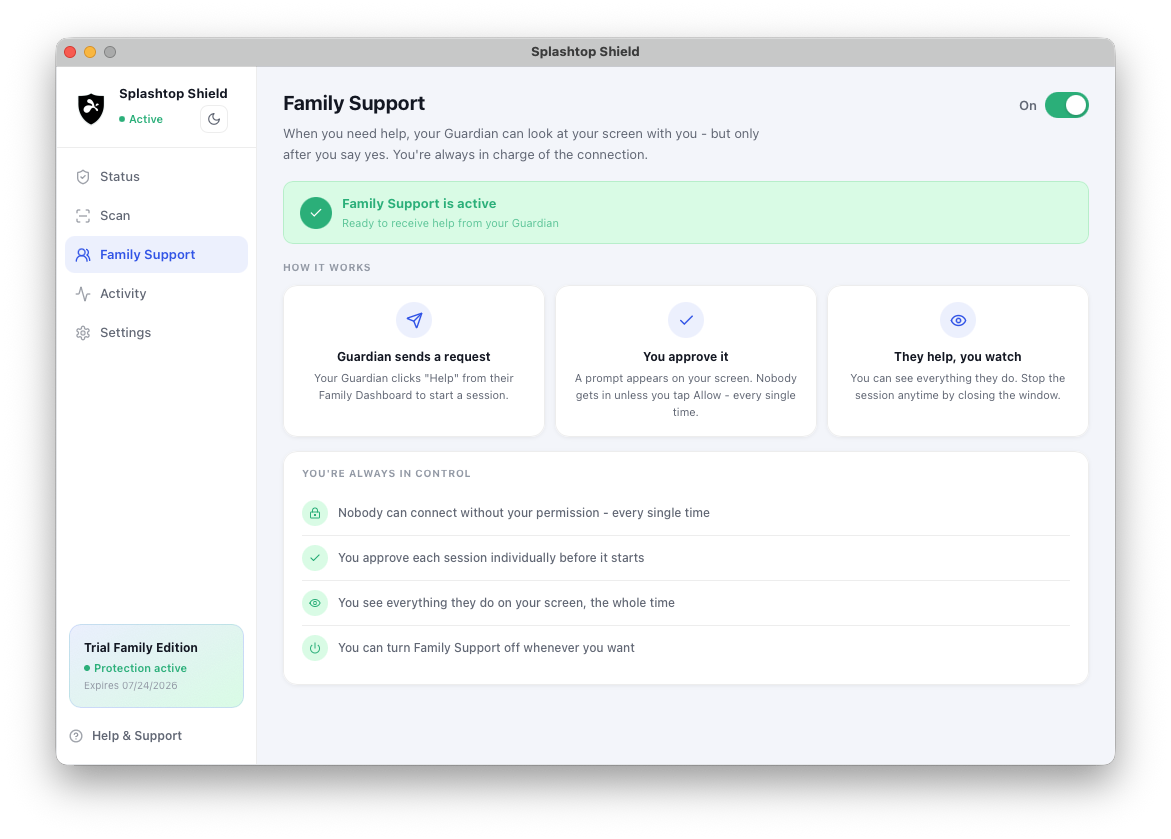Click the Trial Family Edition license card
Screen dimensions: 1171x839
(x=156, y=666)
